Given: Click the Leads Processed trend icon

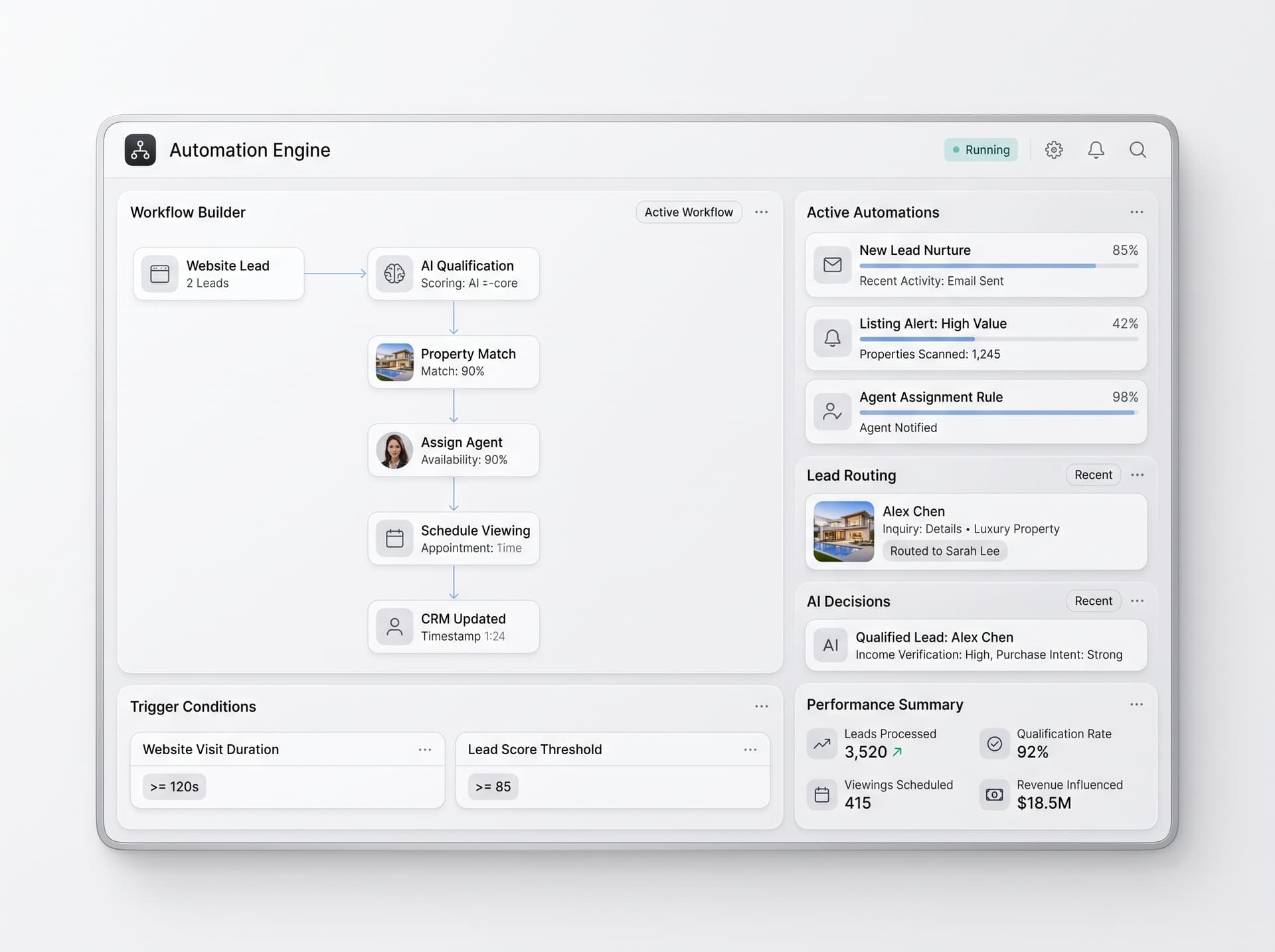Looking at the screenshot, I should pyautogui.click(x=822, y=744).
